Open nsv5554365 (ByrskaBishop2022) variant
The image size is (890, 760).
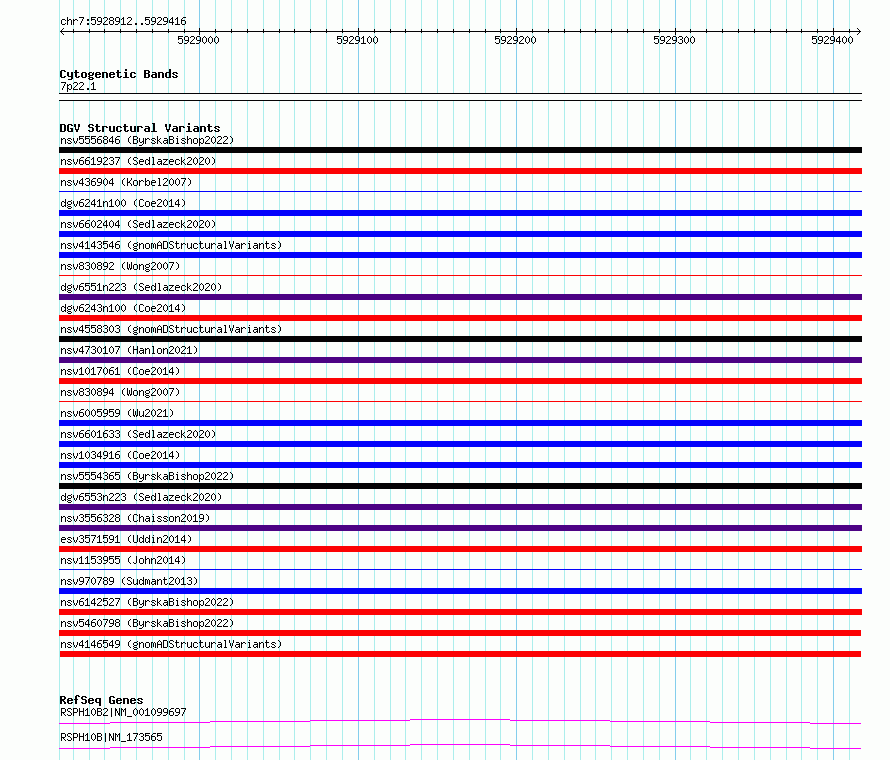[x=147, y=476]
